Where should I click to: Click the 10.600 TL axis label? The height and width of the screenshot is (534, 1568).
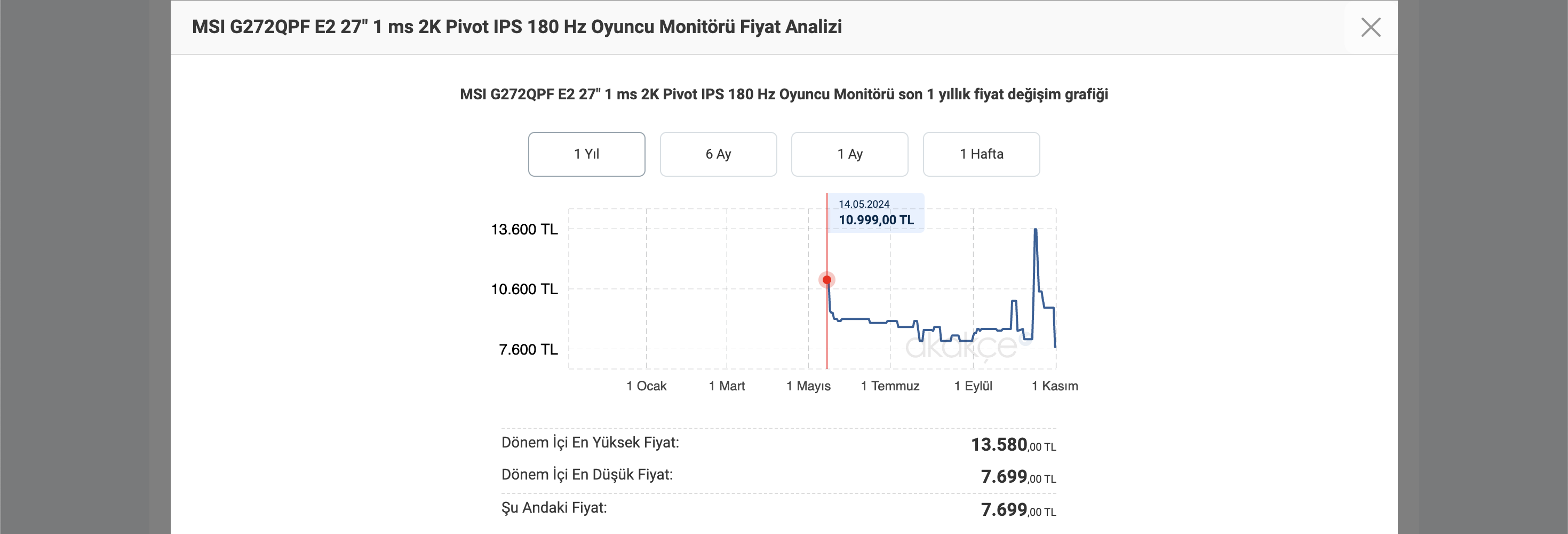coord(524,289)
